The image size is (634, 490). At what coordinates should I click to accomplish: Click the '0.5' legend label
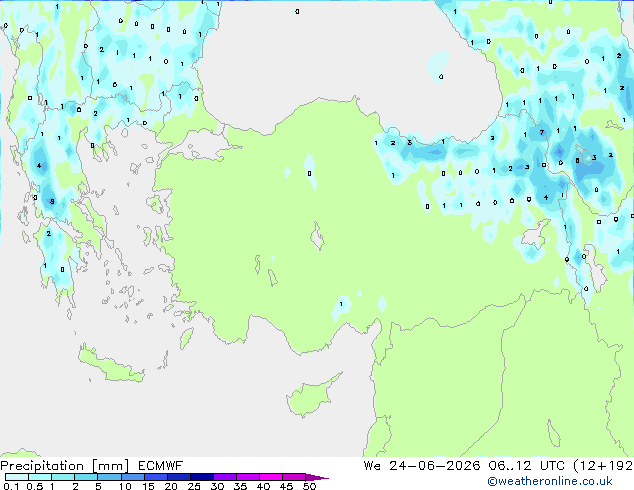point(34,486)
